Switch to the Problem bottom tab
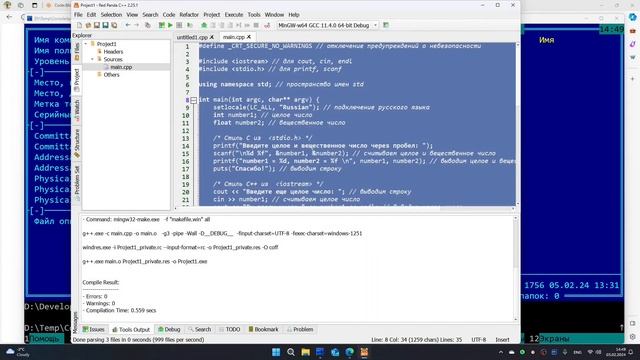 click(300, 329)
